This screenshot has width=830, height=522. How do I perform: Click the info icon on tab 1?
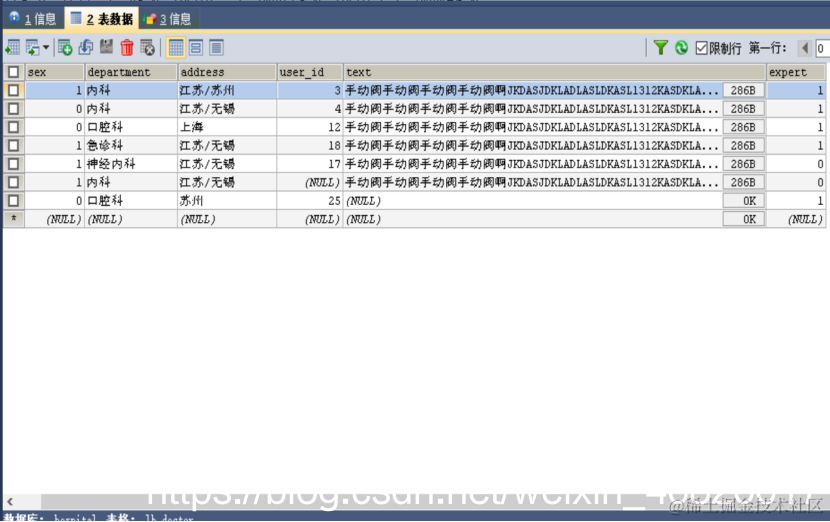click(x=14, y=17)
